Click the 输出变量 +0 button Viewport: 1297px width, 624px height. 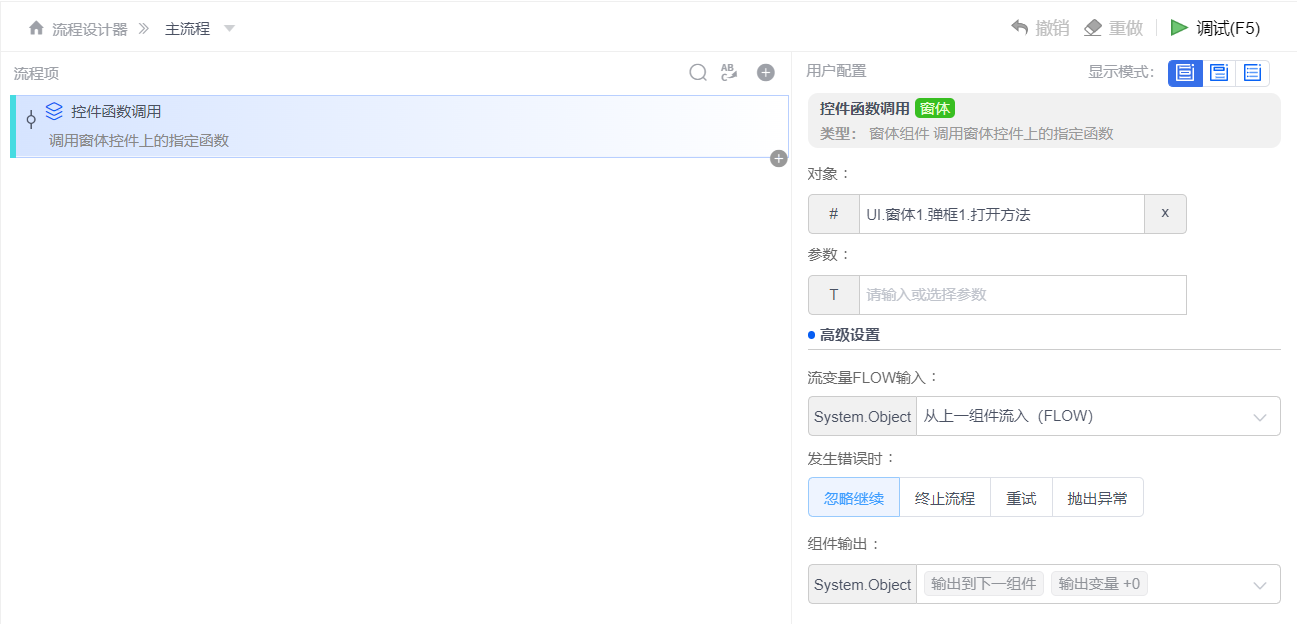point(1098,584)
